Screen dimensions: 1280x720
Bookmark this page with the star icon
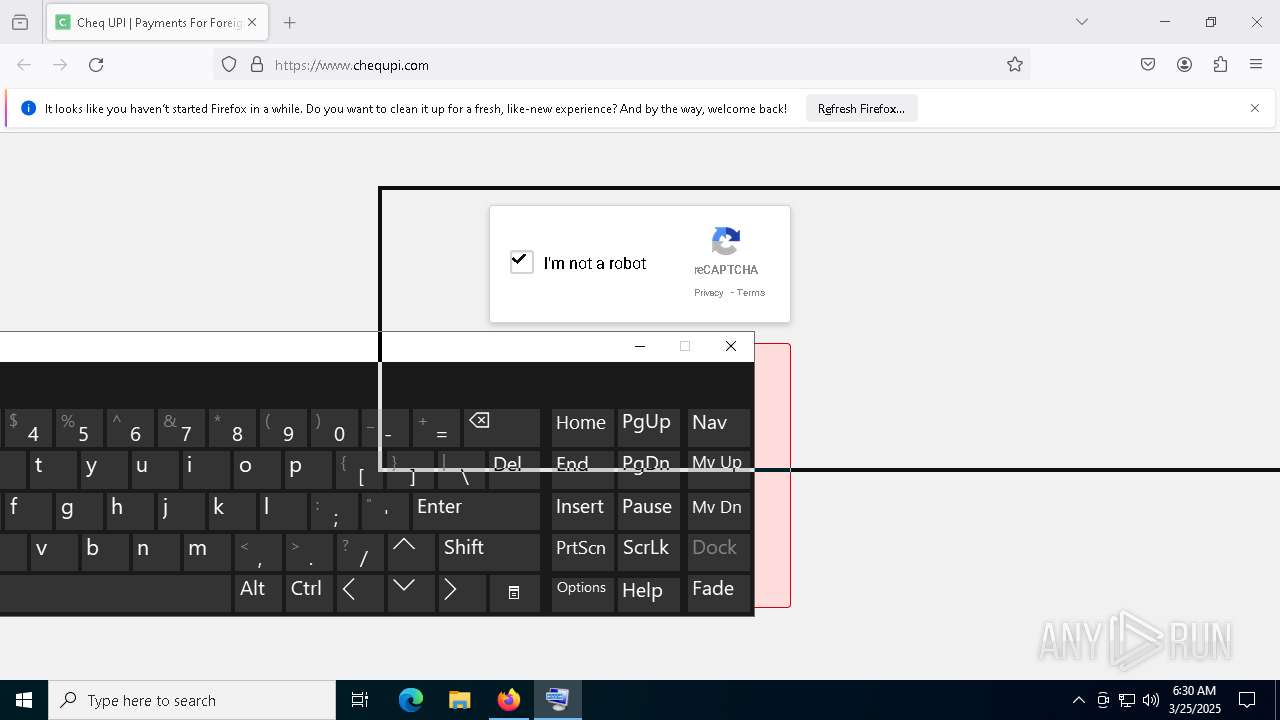click(x=1015, y=65)
